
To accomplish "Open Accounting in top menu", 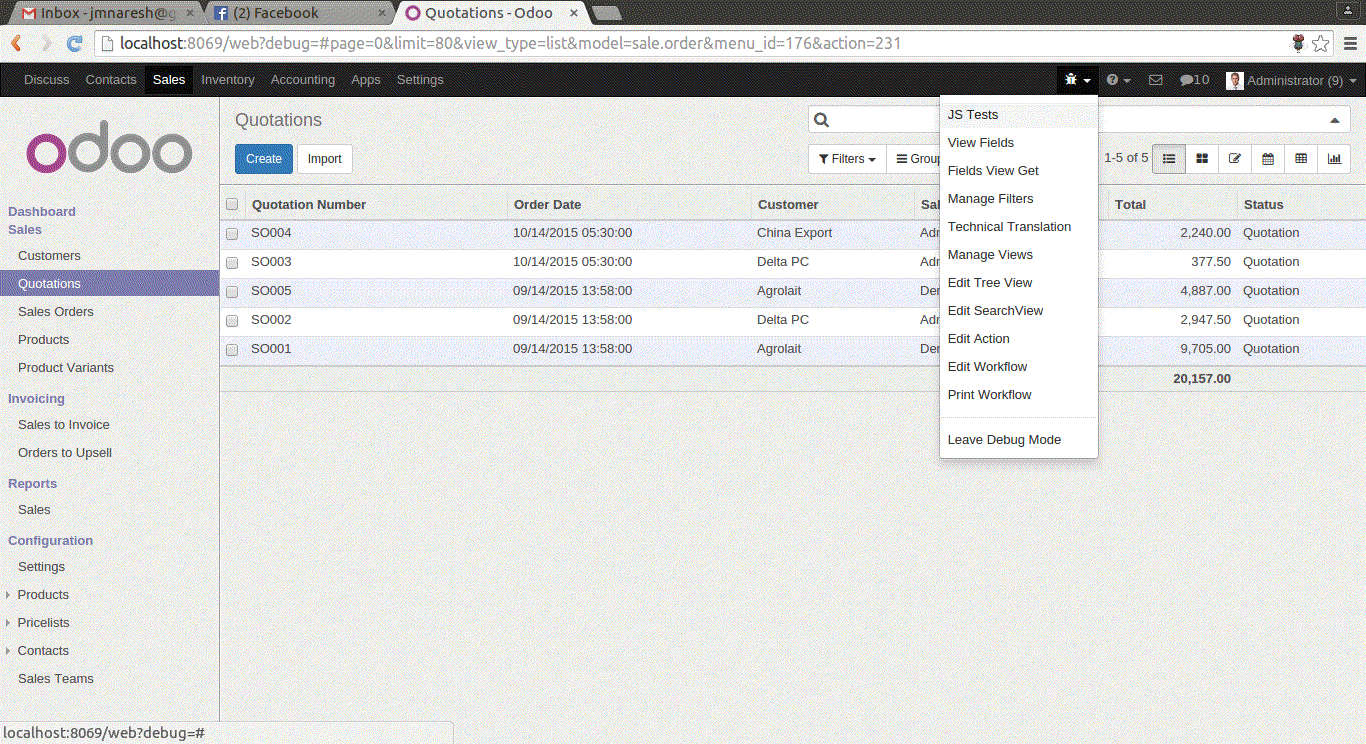I will pyautogui.click(x=303, y=80).
